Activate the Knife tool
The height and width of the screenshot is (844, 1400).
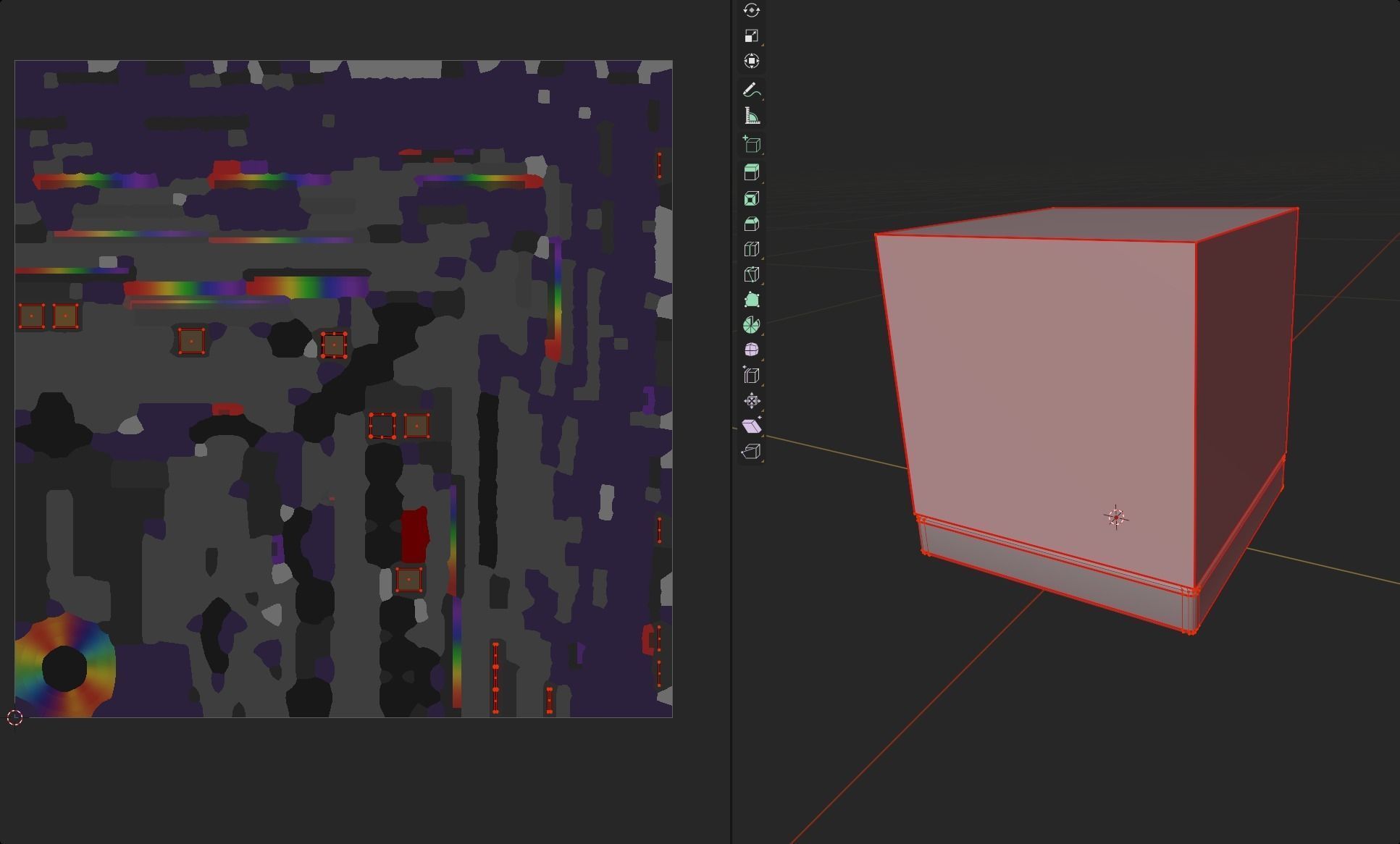[x=751, y=274]
